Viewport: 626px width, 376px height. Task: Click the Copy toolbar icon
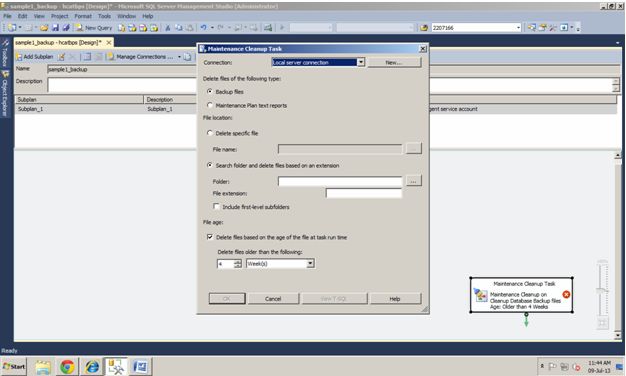178,28
